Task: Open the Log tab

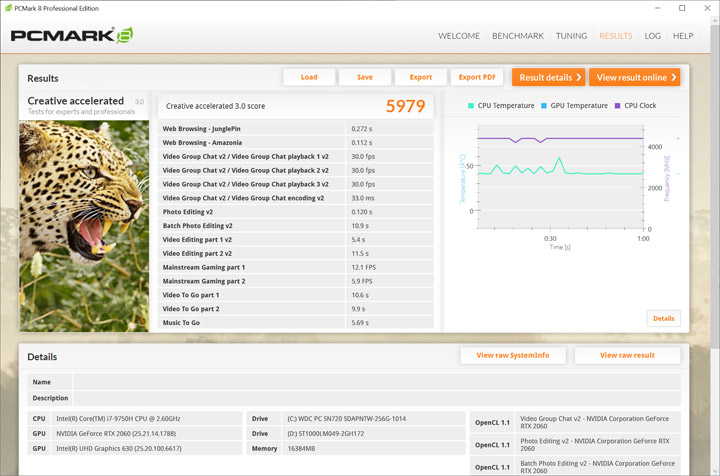Action: coord(652,36)
